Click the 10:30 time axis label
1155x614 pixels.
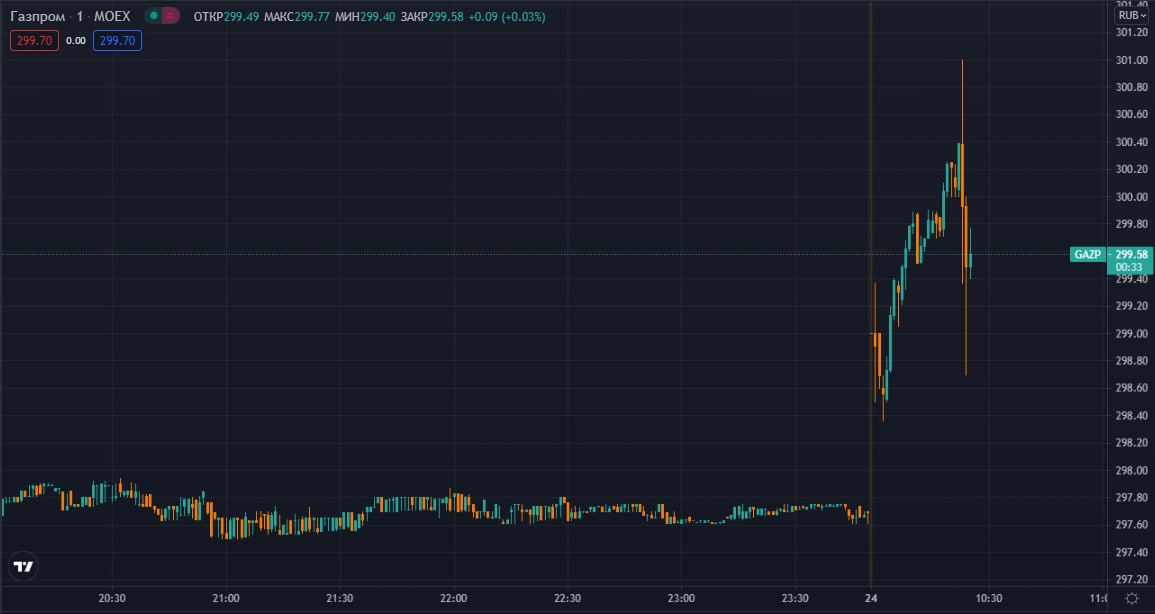(x=989, y=599)
